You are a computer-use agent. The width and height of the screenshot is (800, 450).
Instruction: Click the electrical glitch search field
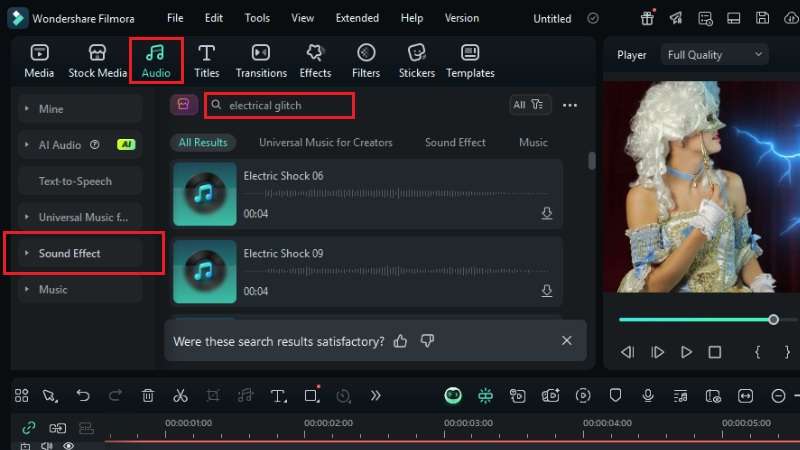coord(279,106)
